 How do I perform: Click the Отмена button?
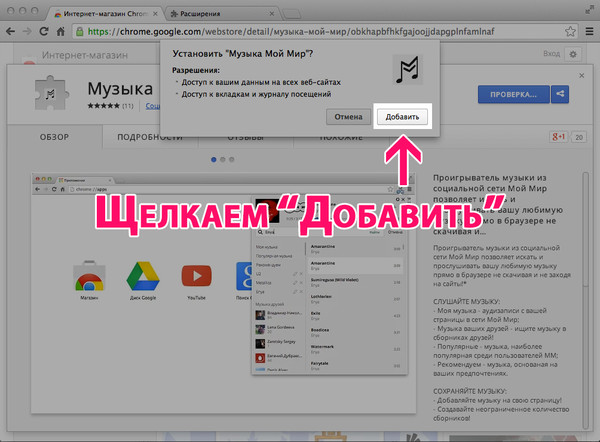pyautogui.click(x=348, y=117)
